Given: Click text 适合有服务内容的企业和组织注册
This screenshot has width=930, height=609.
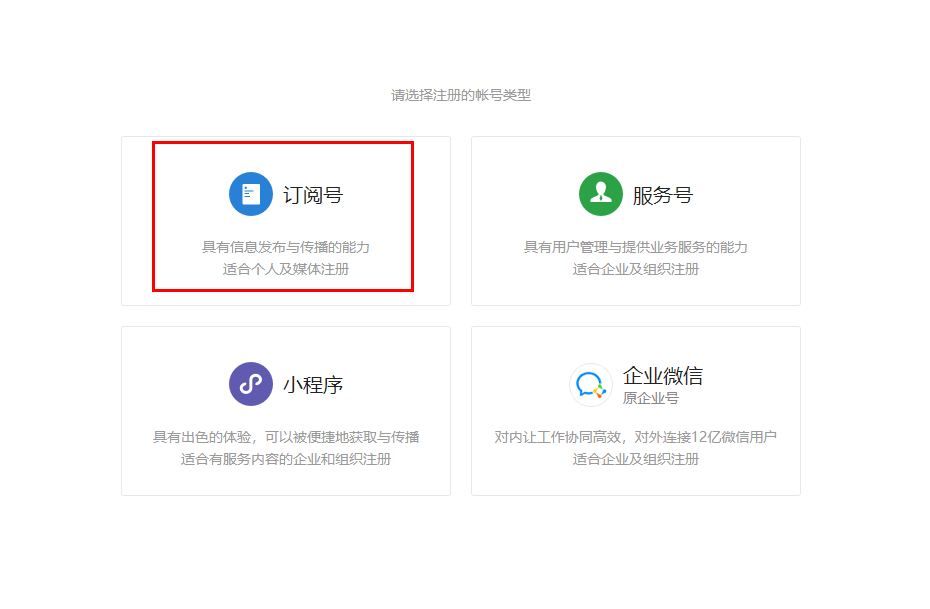Looking at the screenshot, I should 286,458.
